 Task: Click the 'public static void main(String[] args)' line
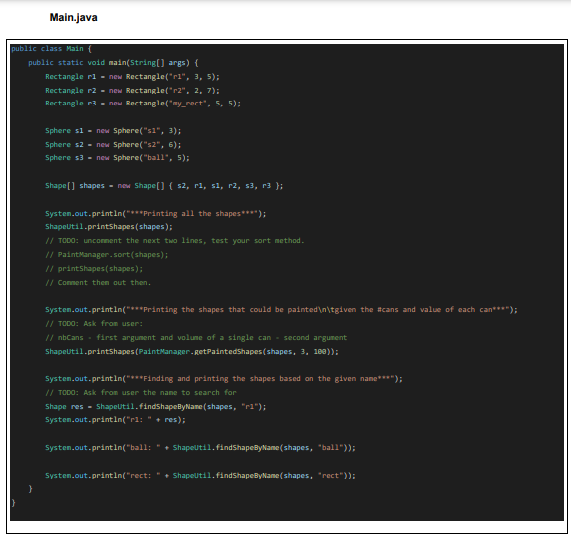(x=113, y=63)
